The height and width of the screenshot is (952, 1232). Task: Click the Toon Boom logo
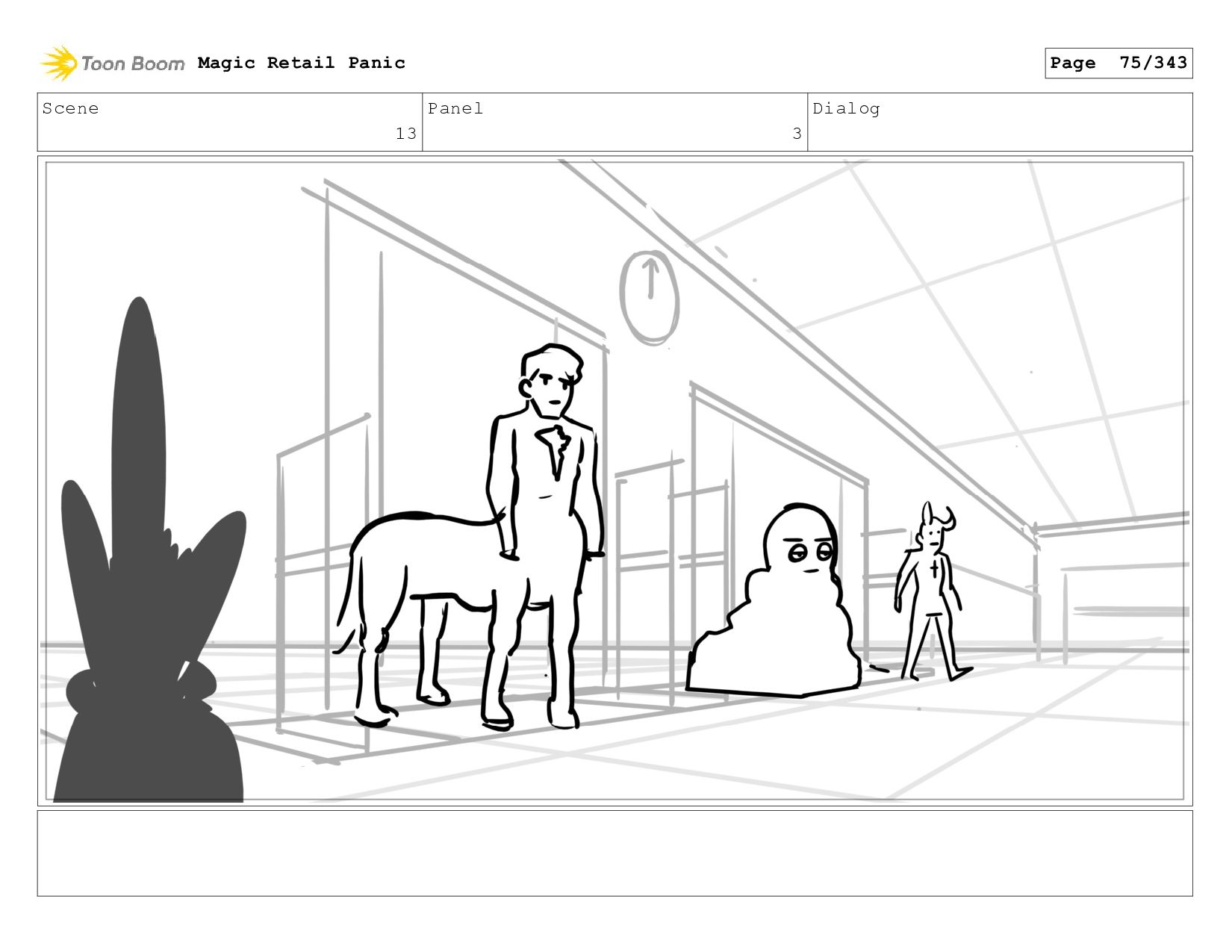coord(112,63)
